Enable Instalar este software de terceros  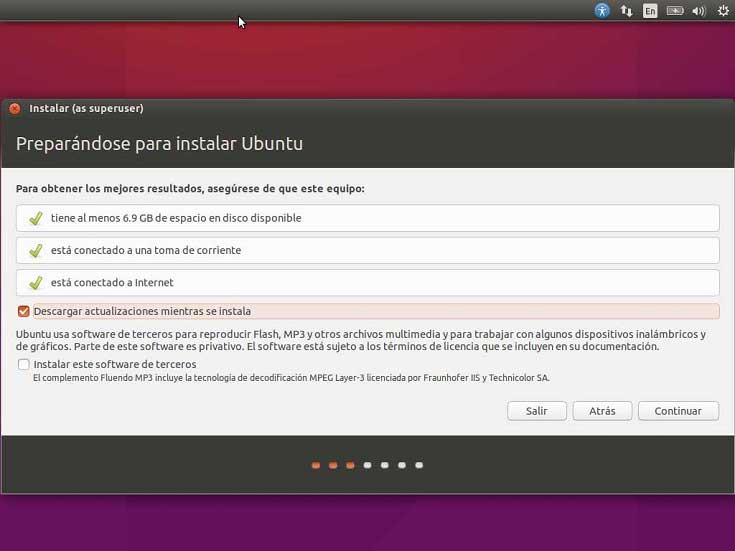[x=23, y=364]
